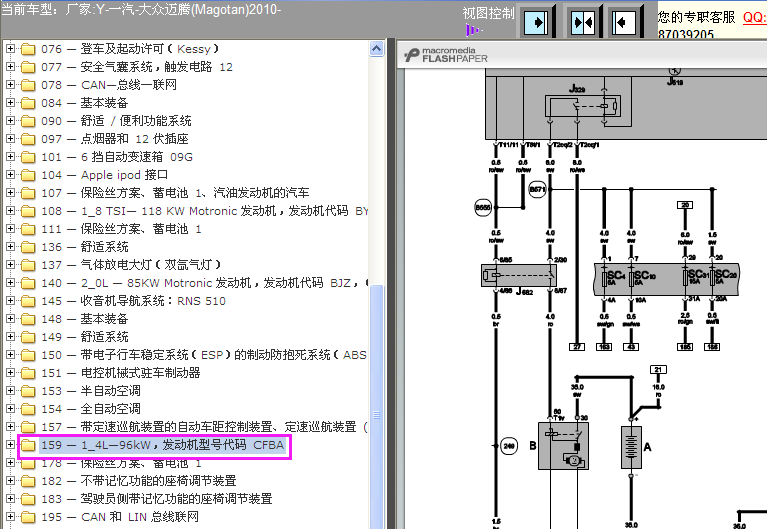Click the third view control button with left arrow

pos(625,20)
